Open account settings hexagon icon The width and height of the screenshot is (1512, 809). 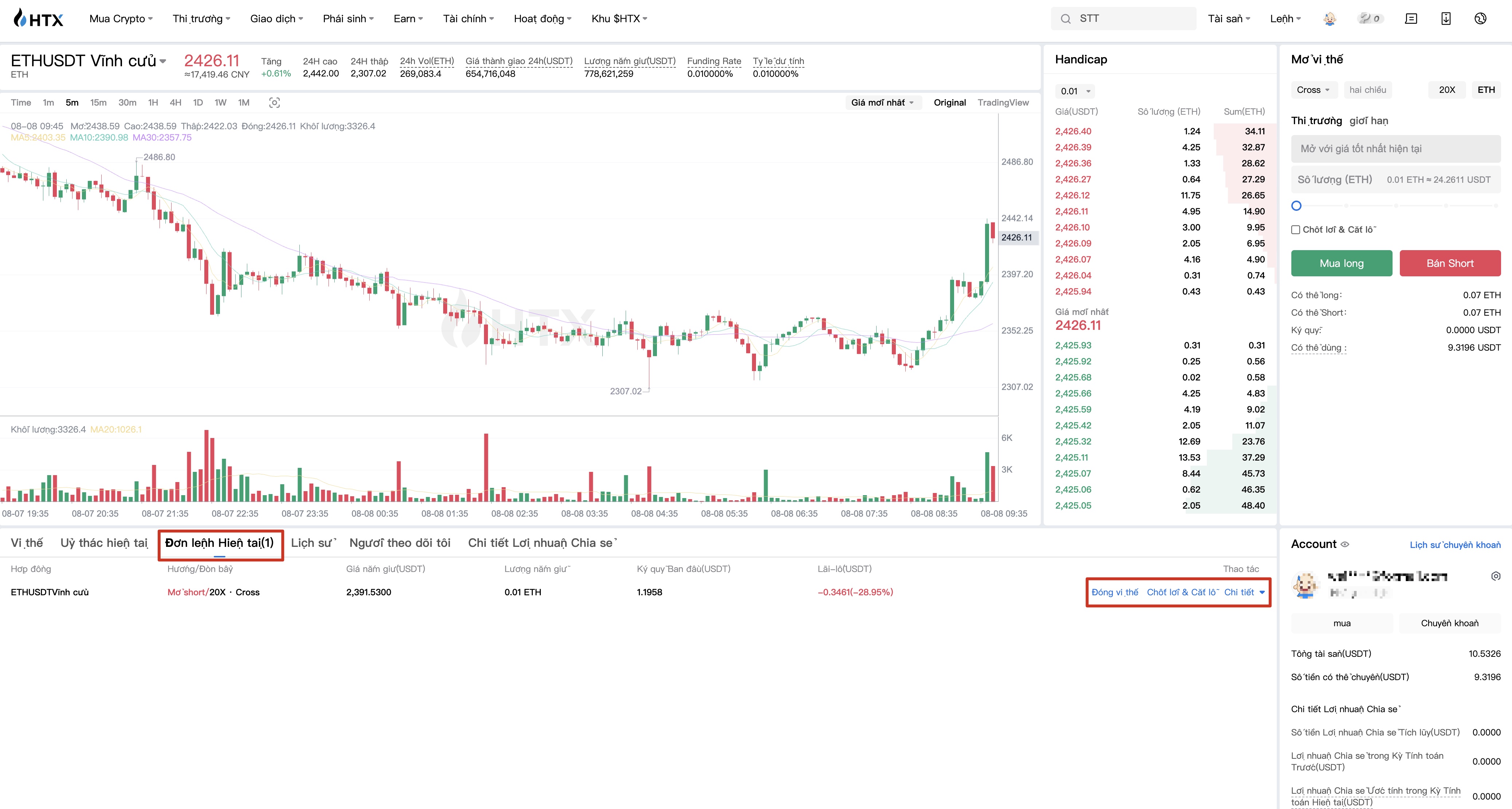pyautogui.click(x=1496, y=576)
